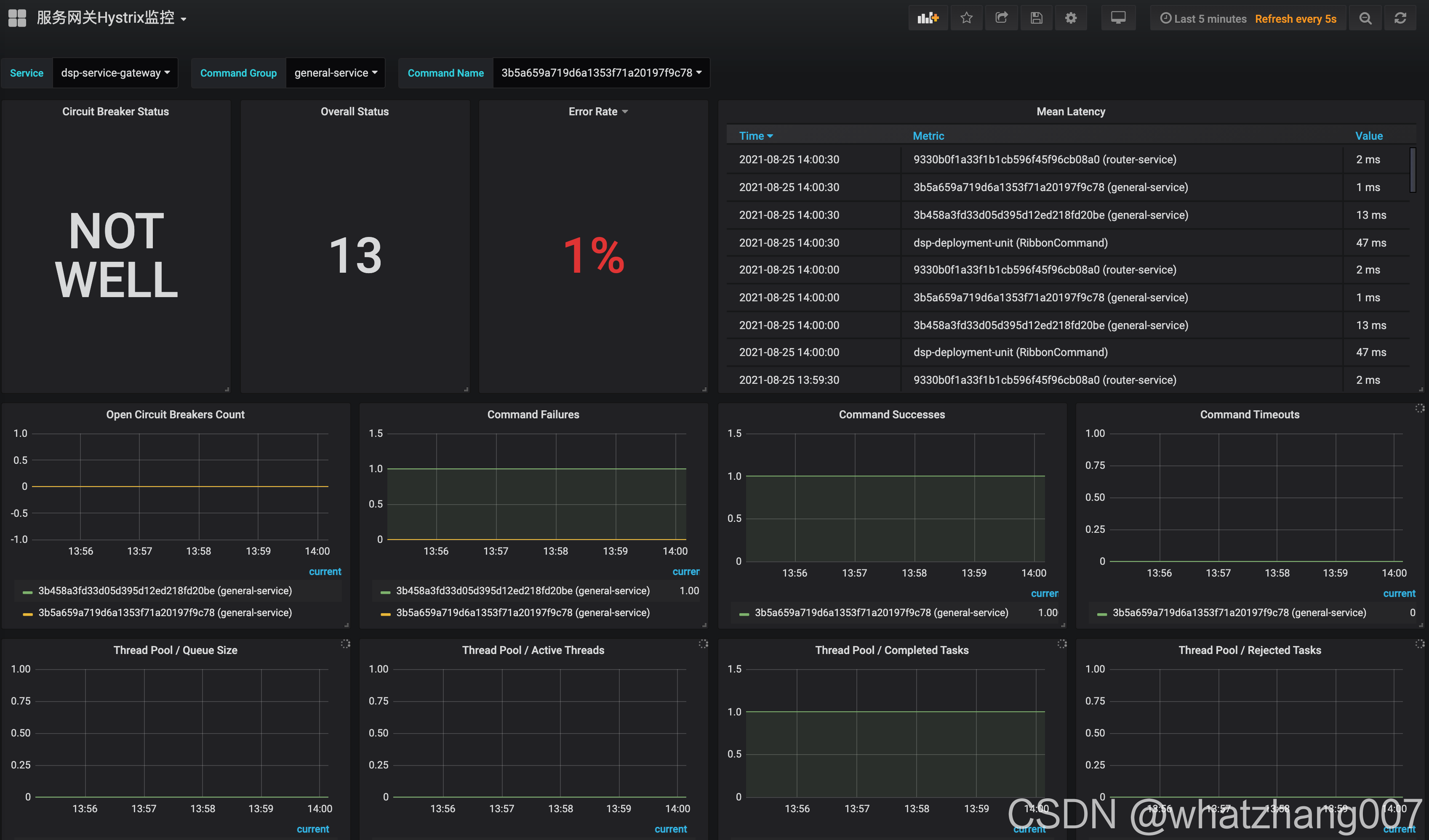Toggle 3b5a659a series in Open Circuit Breakers legend

(165, 613)
